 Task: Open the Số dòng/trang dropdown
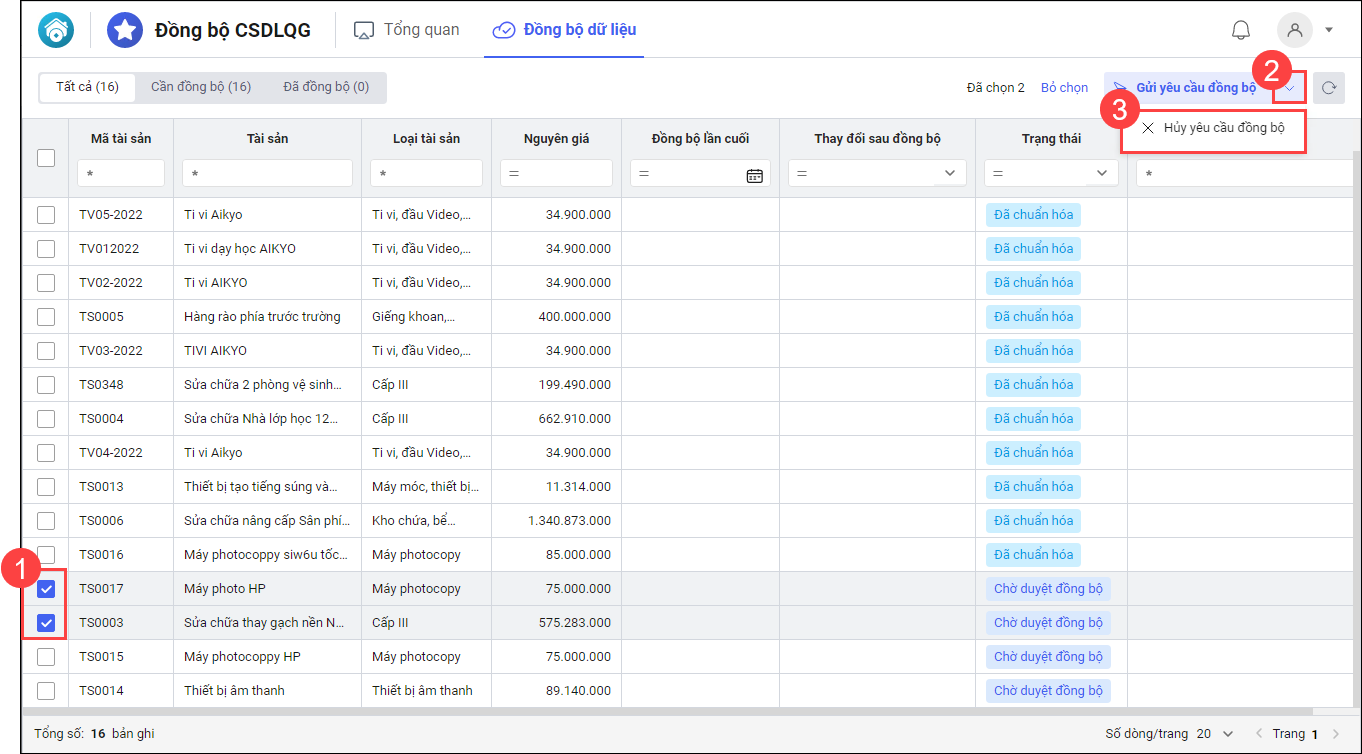point(1228,734)
